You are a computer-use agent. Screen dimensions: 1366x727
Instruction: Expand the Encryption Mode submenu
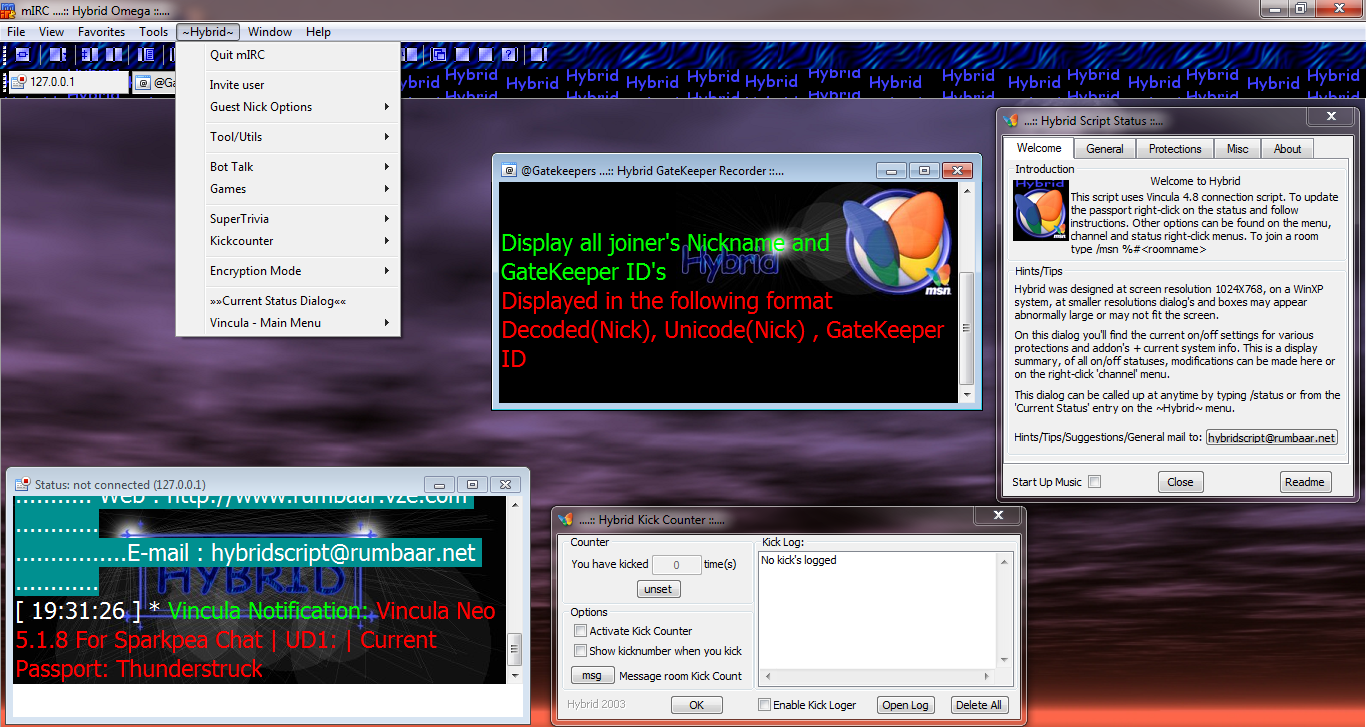click(x=288, y=271)
